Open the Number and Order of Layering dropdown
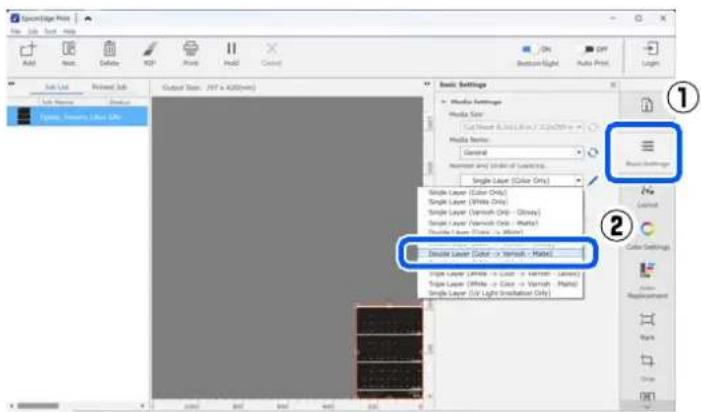The image size is (701, 412). click(522, 181)
